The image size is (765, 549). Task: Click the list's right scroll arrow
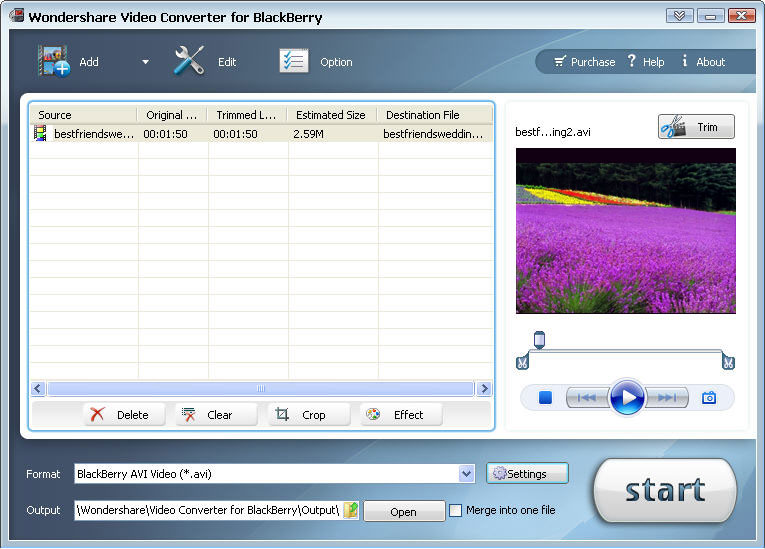[x=484, y=388]
